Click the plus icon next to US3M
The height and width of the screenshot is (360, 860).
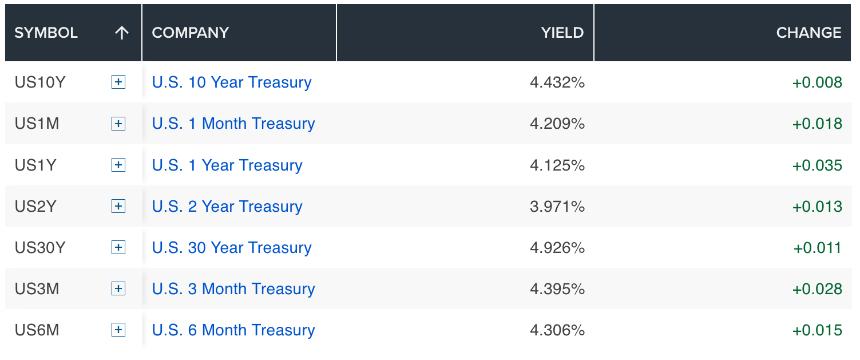[x=118, y=289]
